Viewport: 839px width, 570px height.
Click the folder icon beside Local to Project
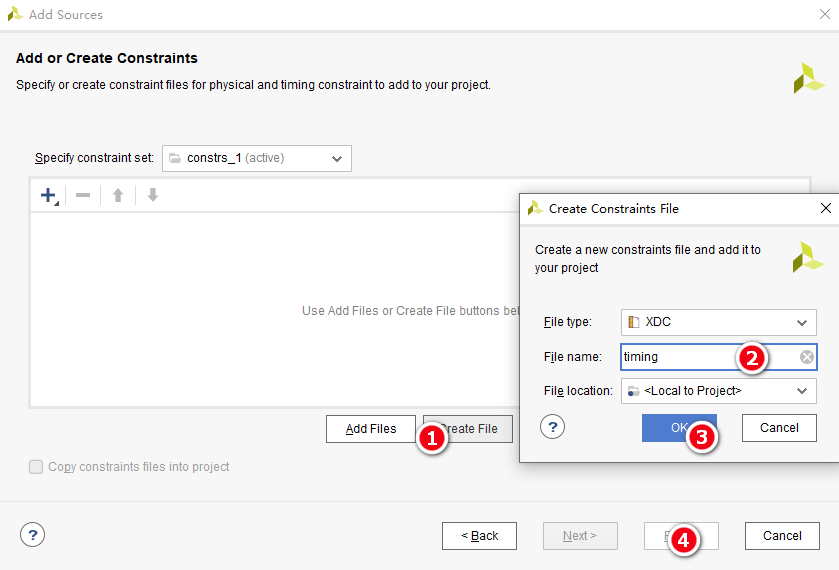[x=634, y=391]
